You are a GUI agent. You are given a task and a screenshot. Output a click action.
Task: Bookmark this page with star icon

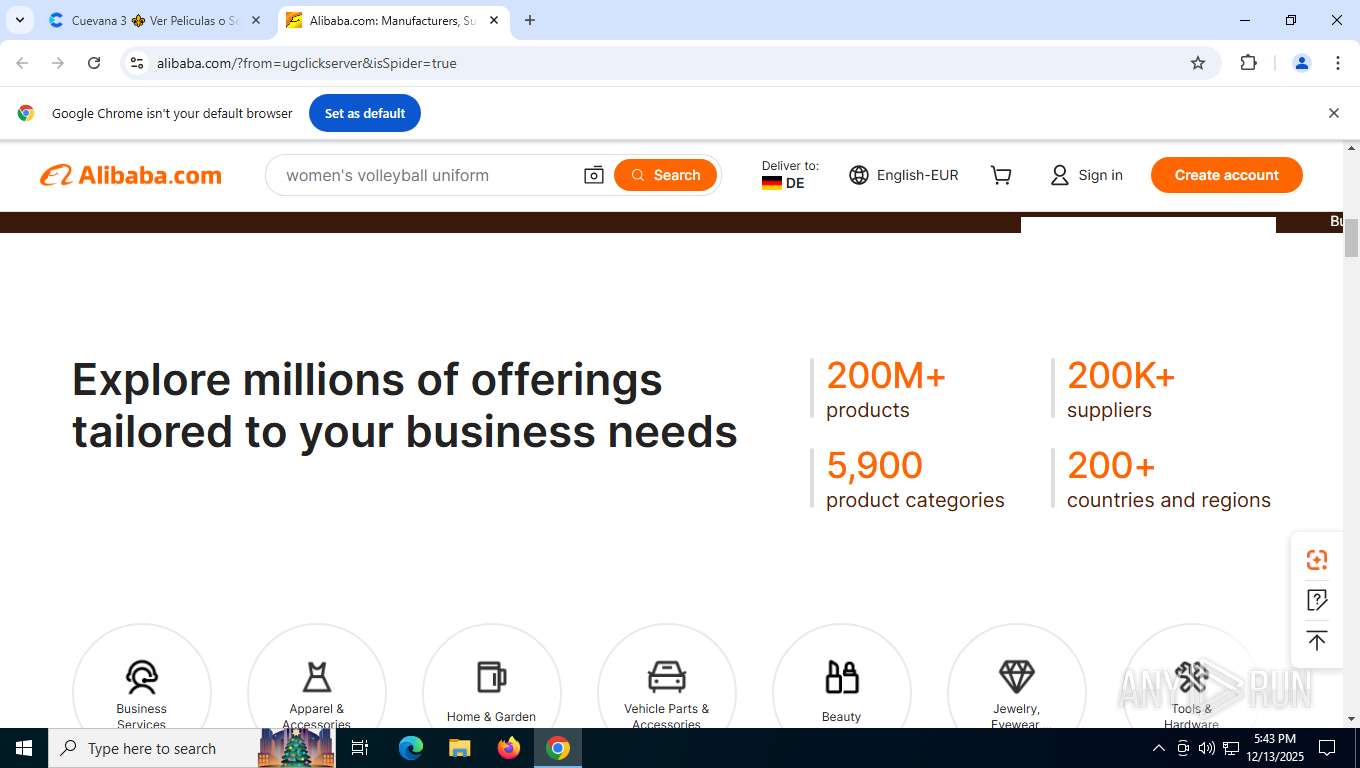tap(1198, 63)
